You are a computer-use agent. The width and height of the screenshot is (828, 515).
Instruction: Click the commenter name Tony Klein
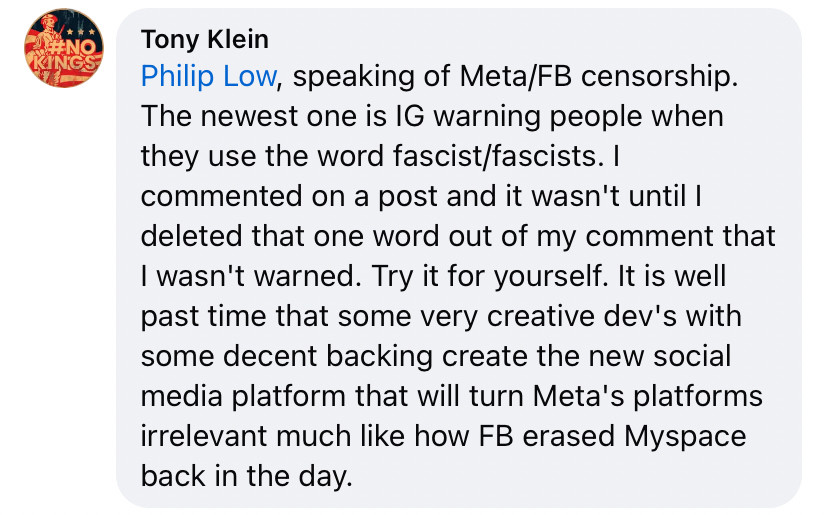click(x=205, y=39)
